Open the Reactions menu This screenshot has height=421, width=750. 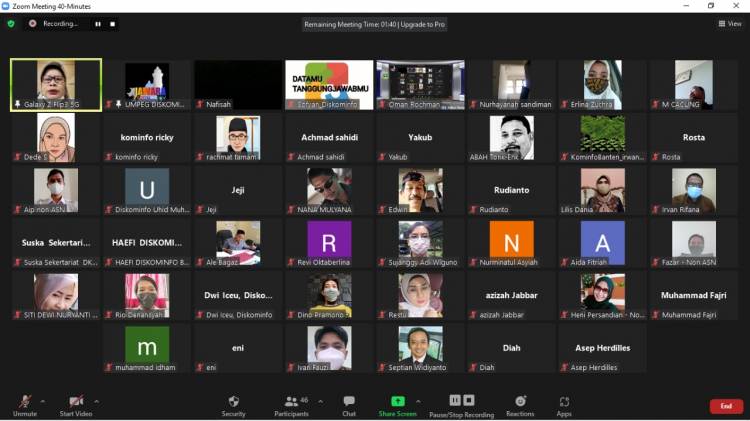coord(520,406)
